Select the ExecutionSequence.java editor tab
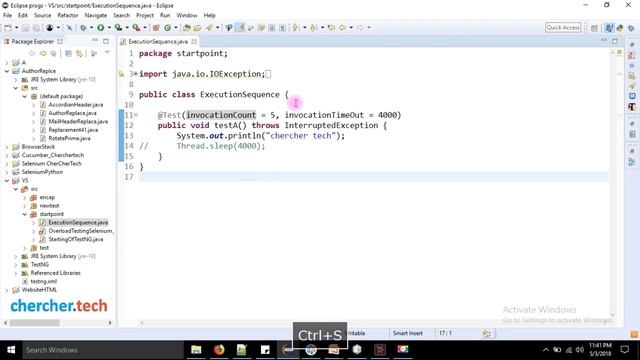This screenshot has height=360, width=640. point(158,41)
